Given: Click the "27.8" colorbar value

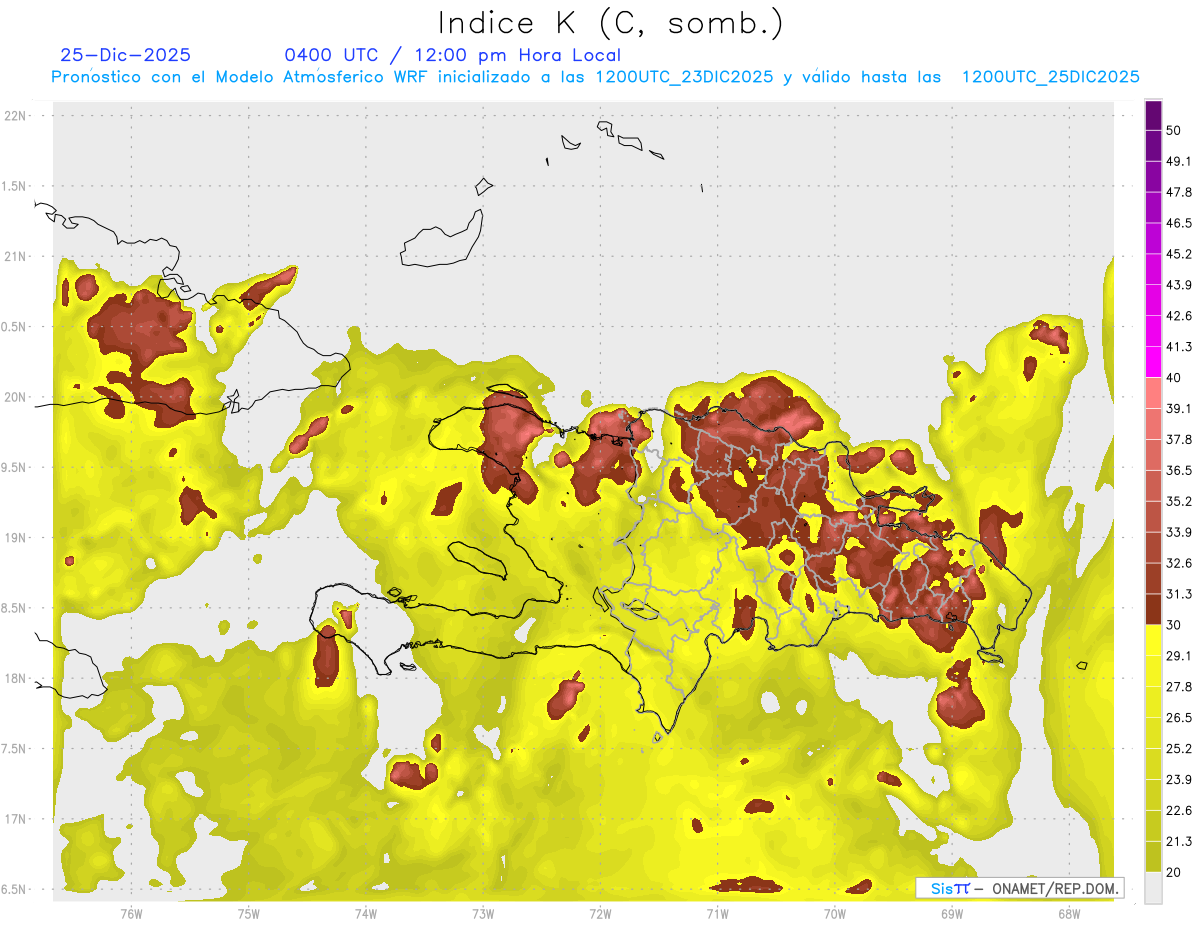Looking at the screenshot, I should [x=1179, y=687].
